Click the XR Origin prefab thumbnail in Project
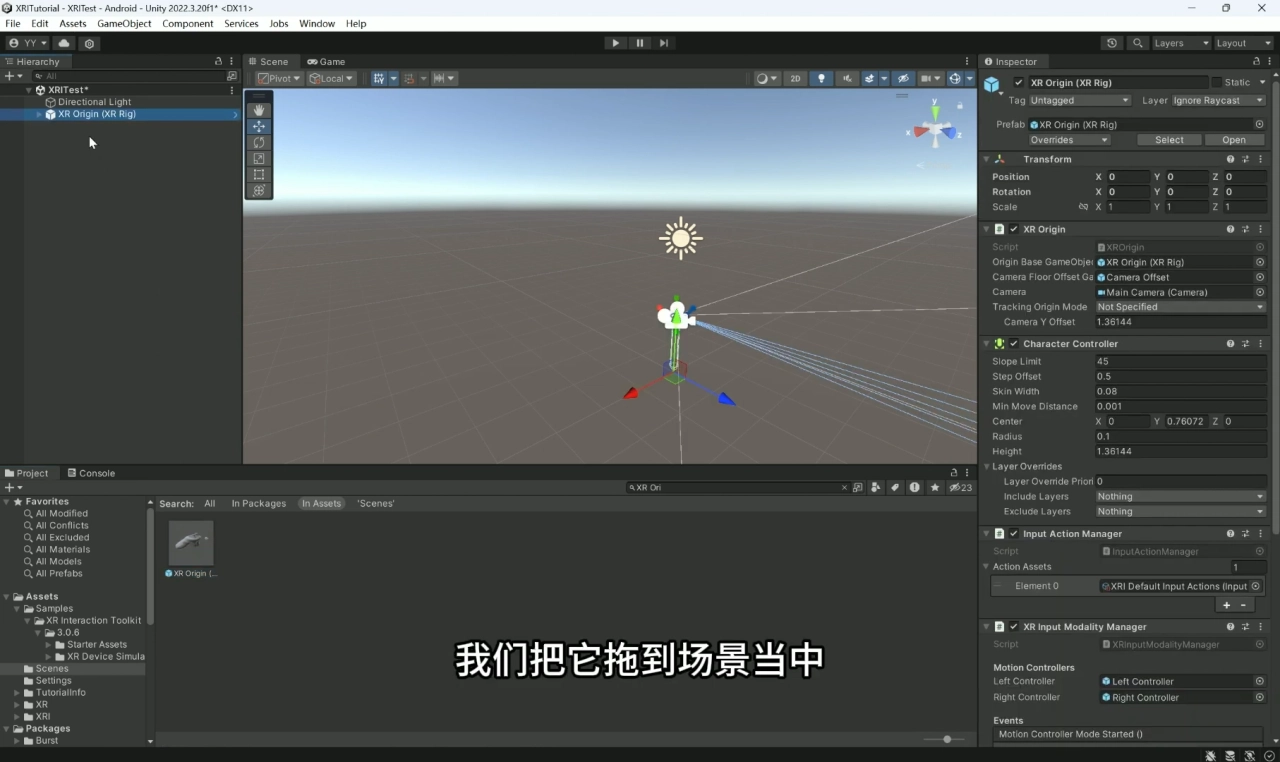The width and height of the screenshot is (1280, 762). (191, 543)
